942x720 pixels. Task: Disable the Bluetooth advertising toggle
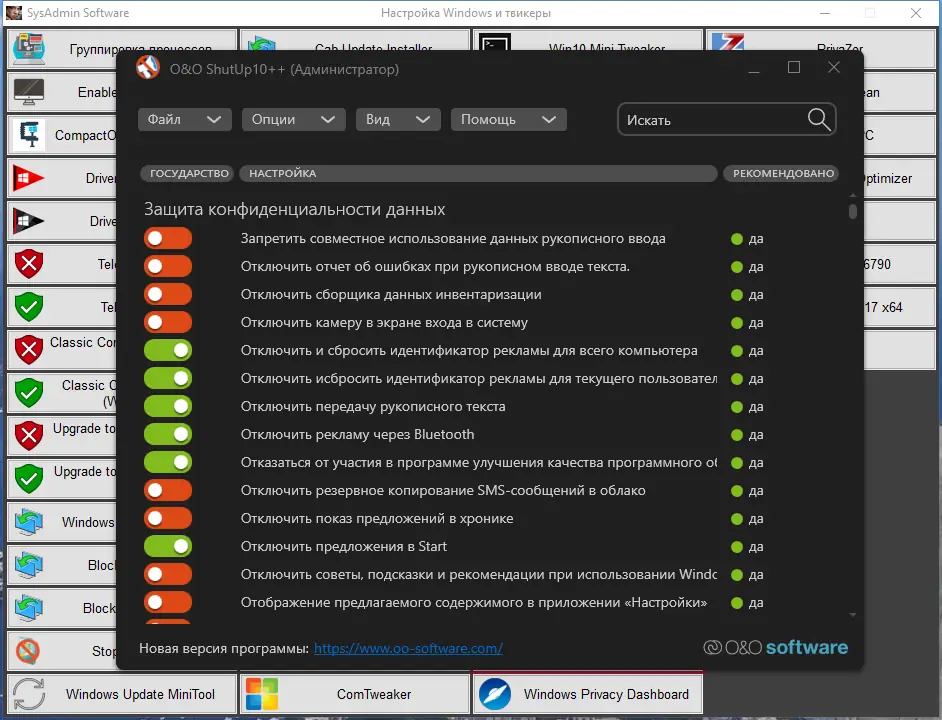pos(166,434)
